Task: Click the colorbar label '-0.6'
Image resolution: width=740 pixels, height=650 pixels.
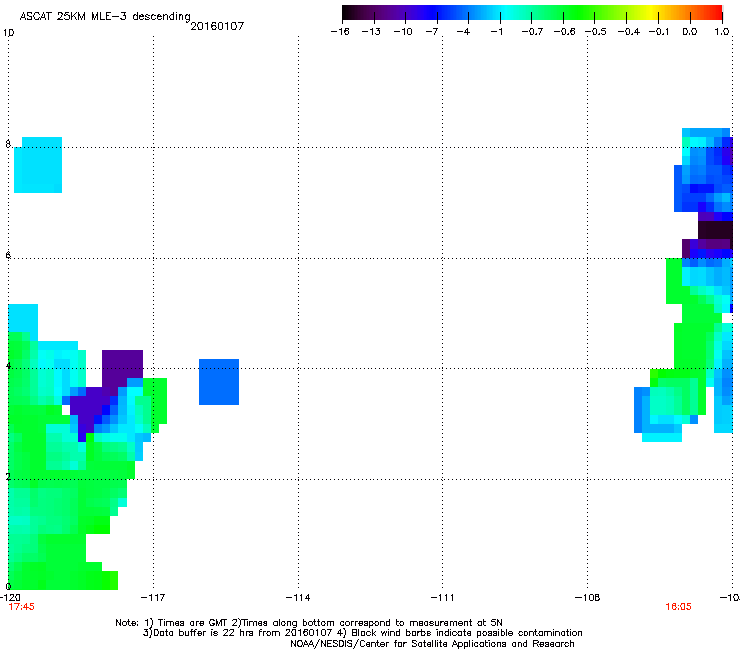Action: coord(564,32)
